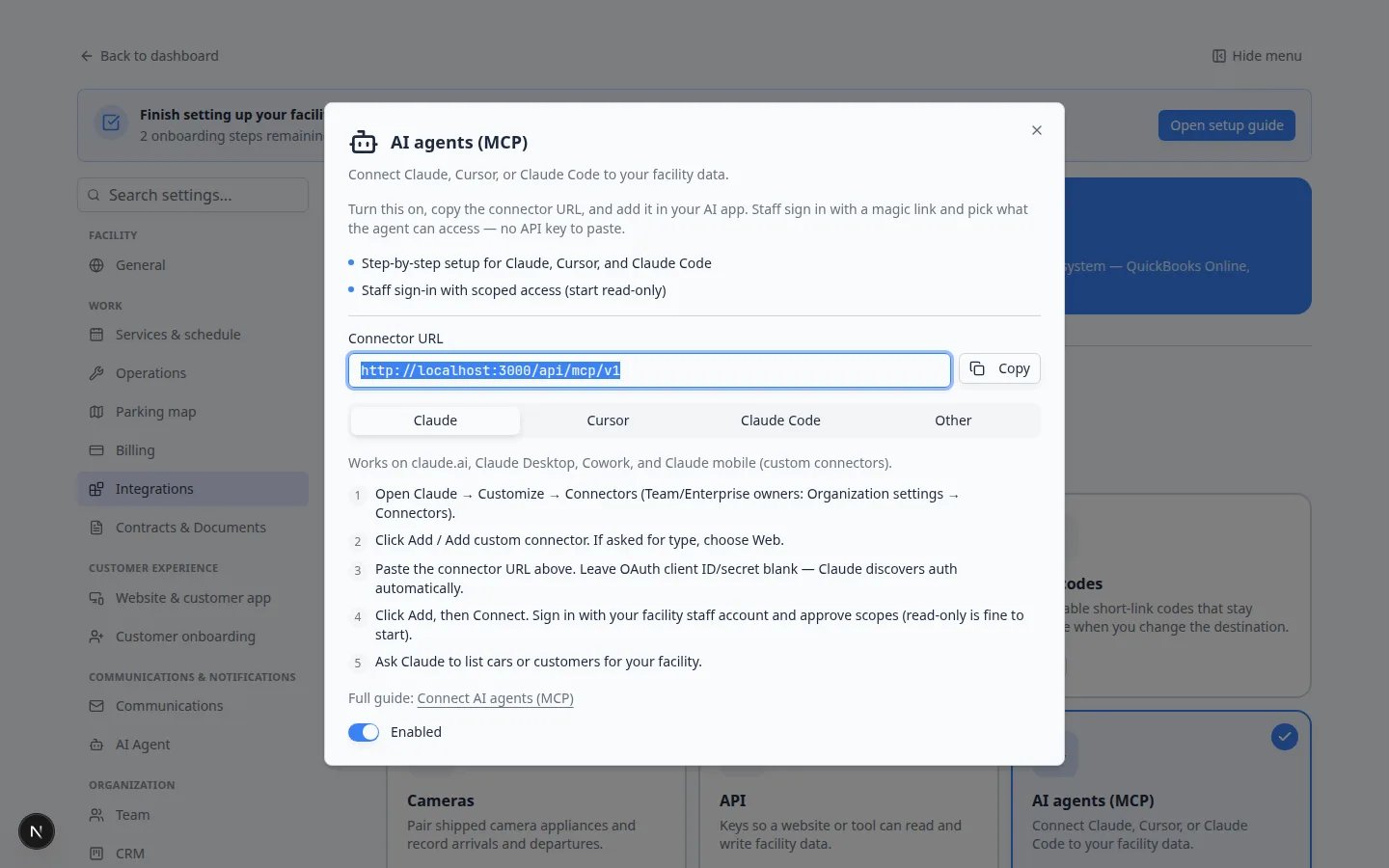Go back to dashboard

tap(150, 56)
